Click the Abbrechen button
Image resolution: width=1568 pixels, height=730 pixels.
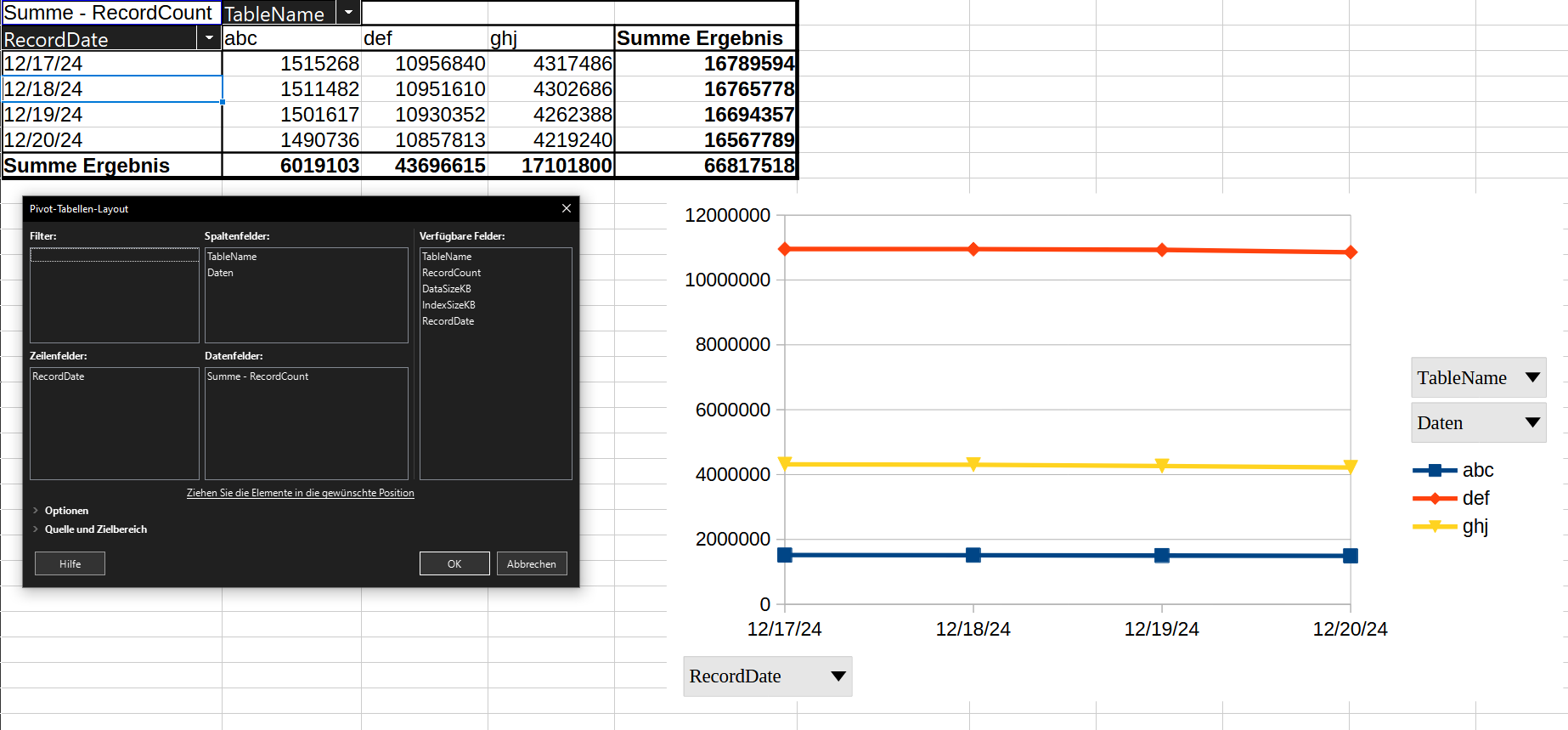tap(532, 563)
